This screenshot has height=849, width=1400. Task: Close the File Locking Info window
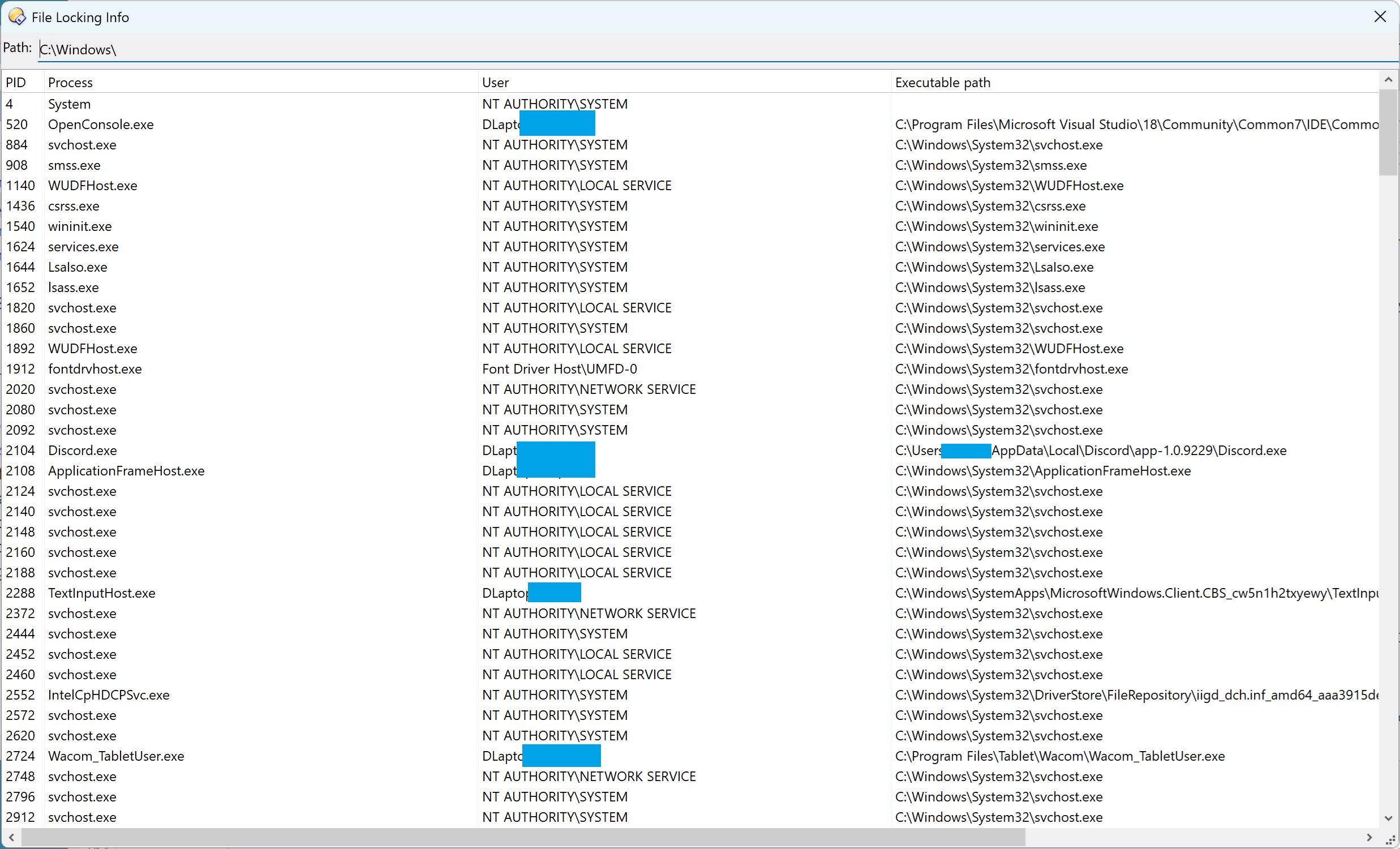tap(1380, 16)
